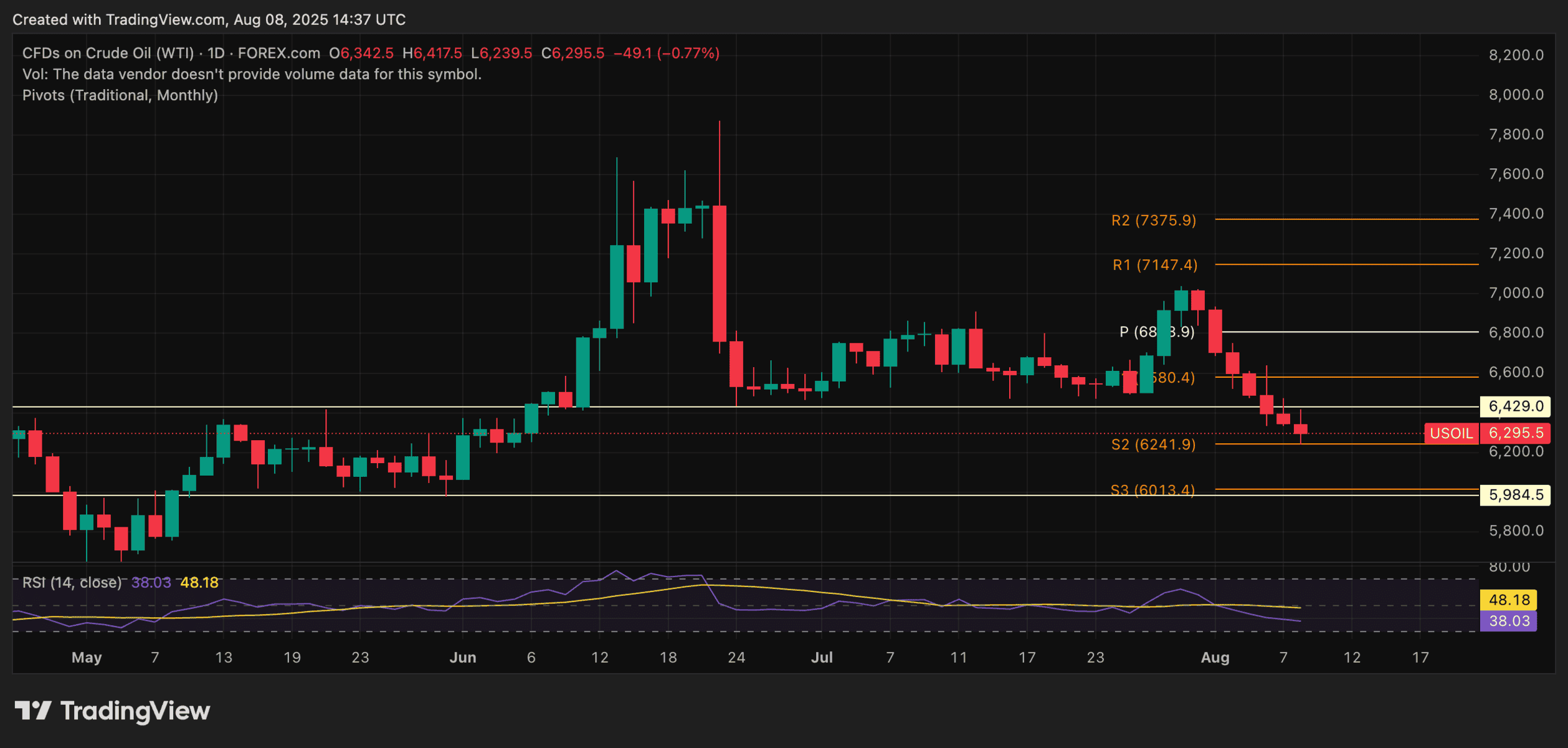The height and width of the screenshot is (748, 1568).
Task: Click the 8,000.0 price axis label
Action: pyautogui.click(x=1516, y=95)
